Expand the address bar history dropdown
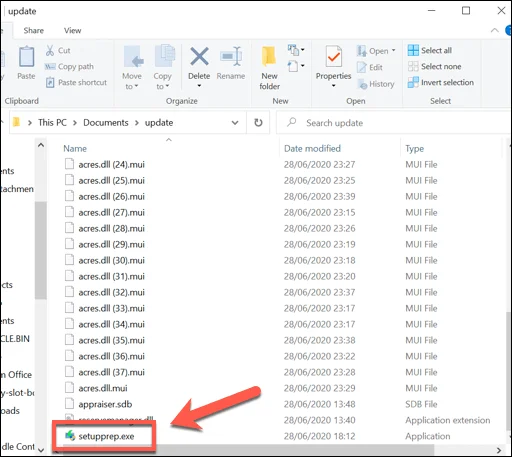The width and height of the screenshot is (512, 457). (235, 123)
